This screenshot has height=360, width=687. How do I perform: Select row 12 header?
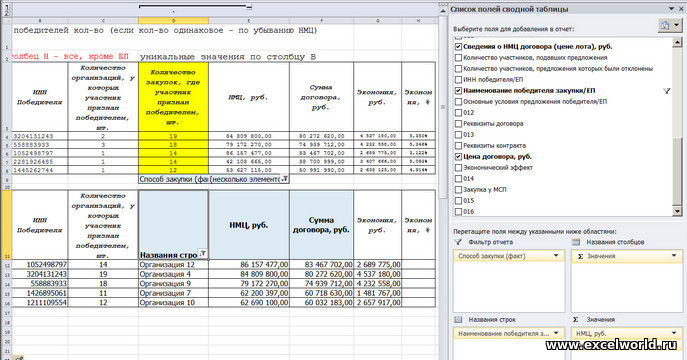click(7, 265)
